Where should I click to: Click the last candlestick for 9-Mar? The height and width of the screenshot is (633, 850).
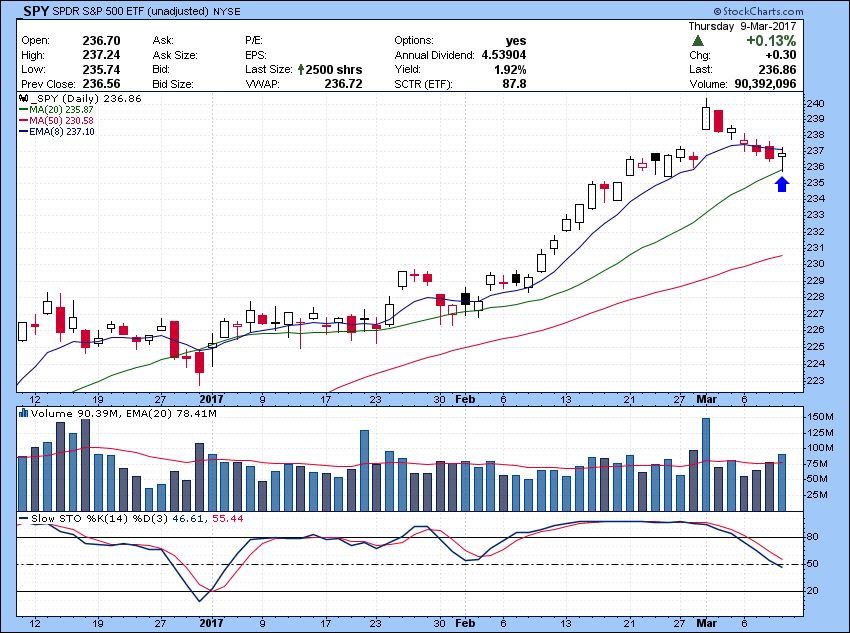pyautogui.click(x=782, y=159)
